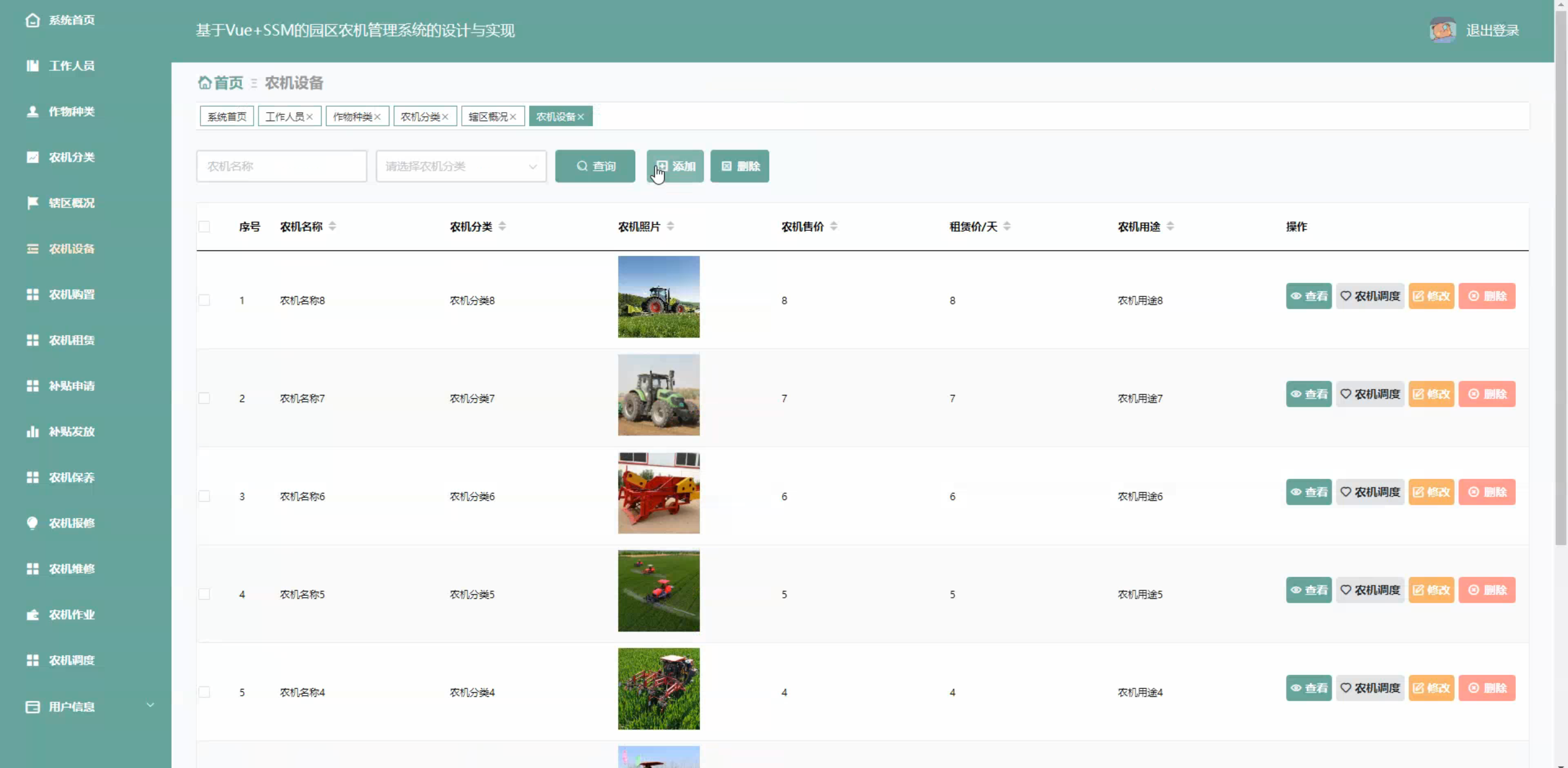Click the bar chart icon for 补贴发放
This screenshot has height=768, width=1568.
tap(33, 432)
